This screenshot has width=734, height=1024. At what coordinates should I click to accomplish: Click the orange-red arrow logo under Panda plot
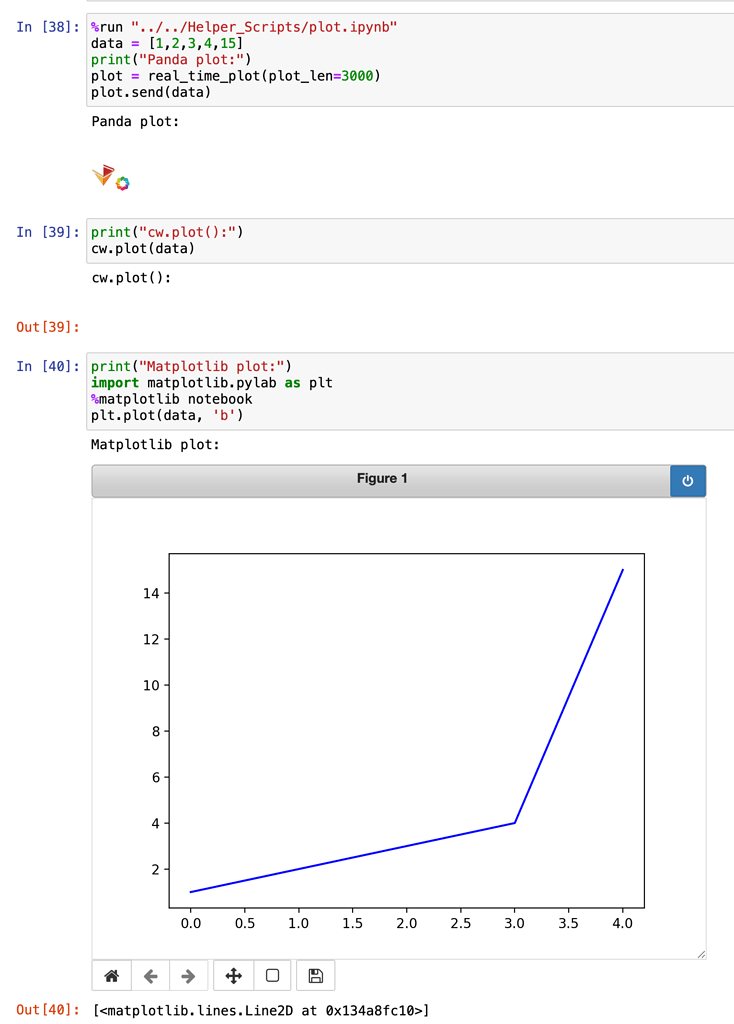[102, 175]
